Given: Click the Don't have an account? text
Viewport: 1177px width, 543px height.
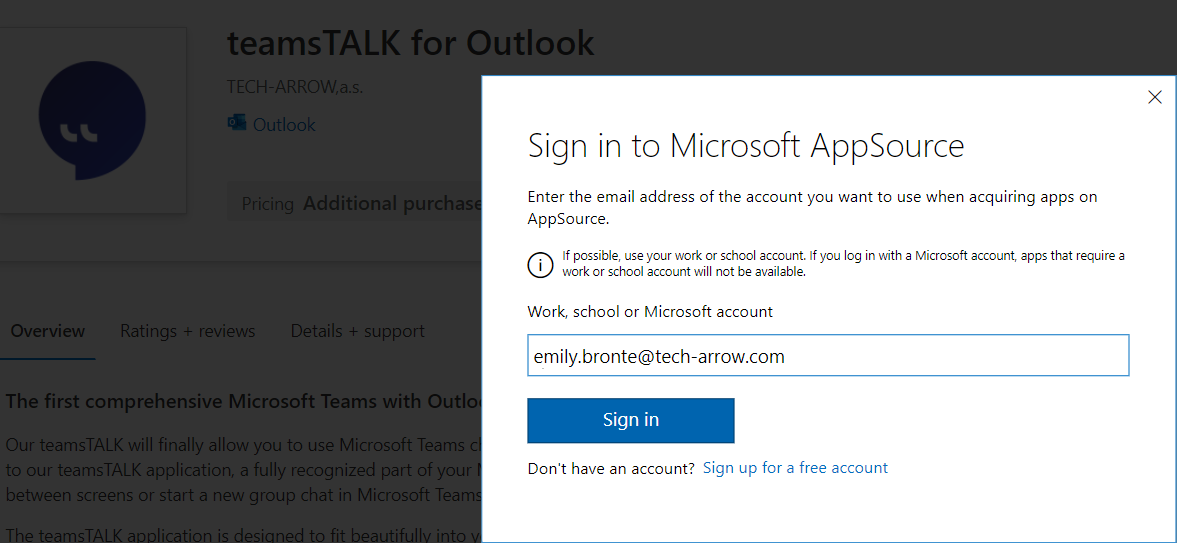Looking at the screenshot, I should point(610,468).
